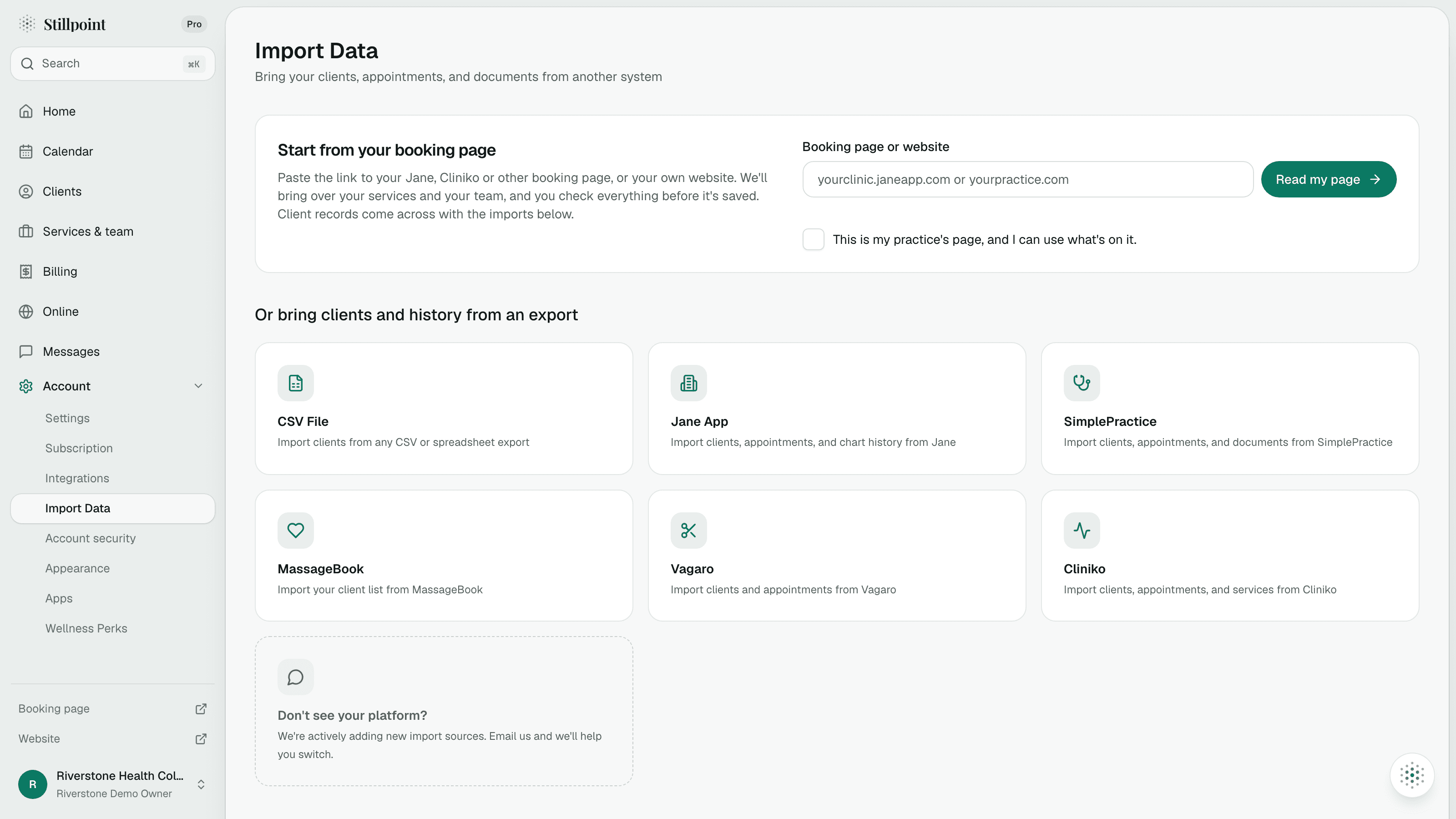
Task: Click the Billing receipt icon
Action: 26,272
